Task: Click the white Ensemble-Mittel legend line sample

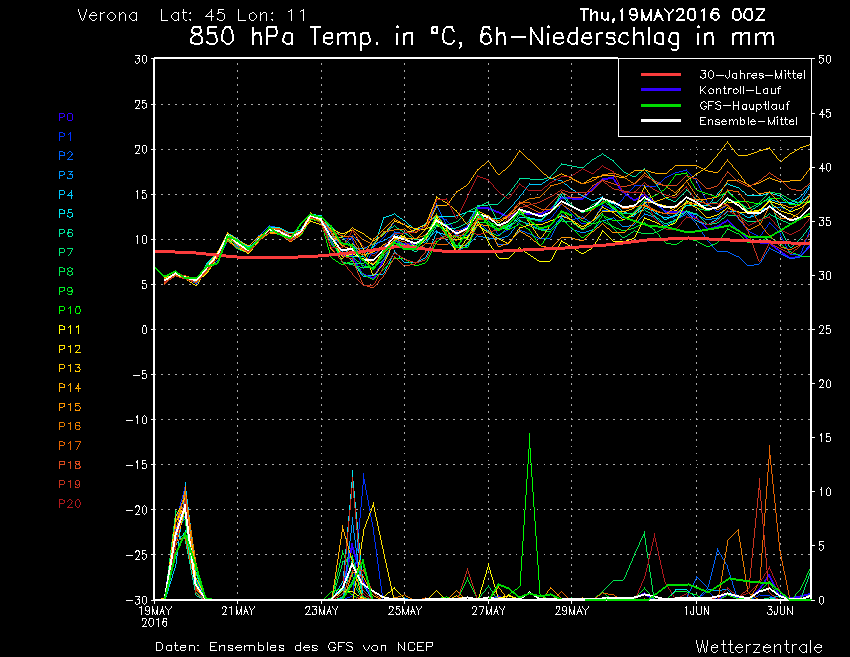Action: (660, 120)
